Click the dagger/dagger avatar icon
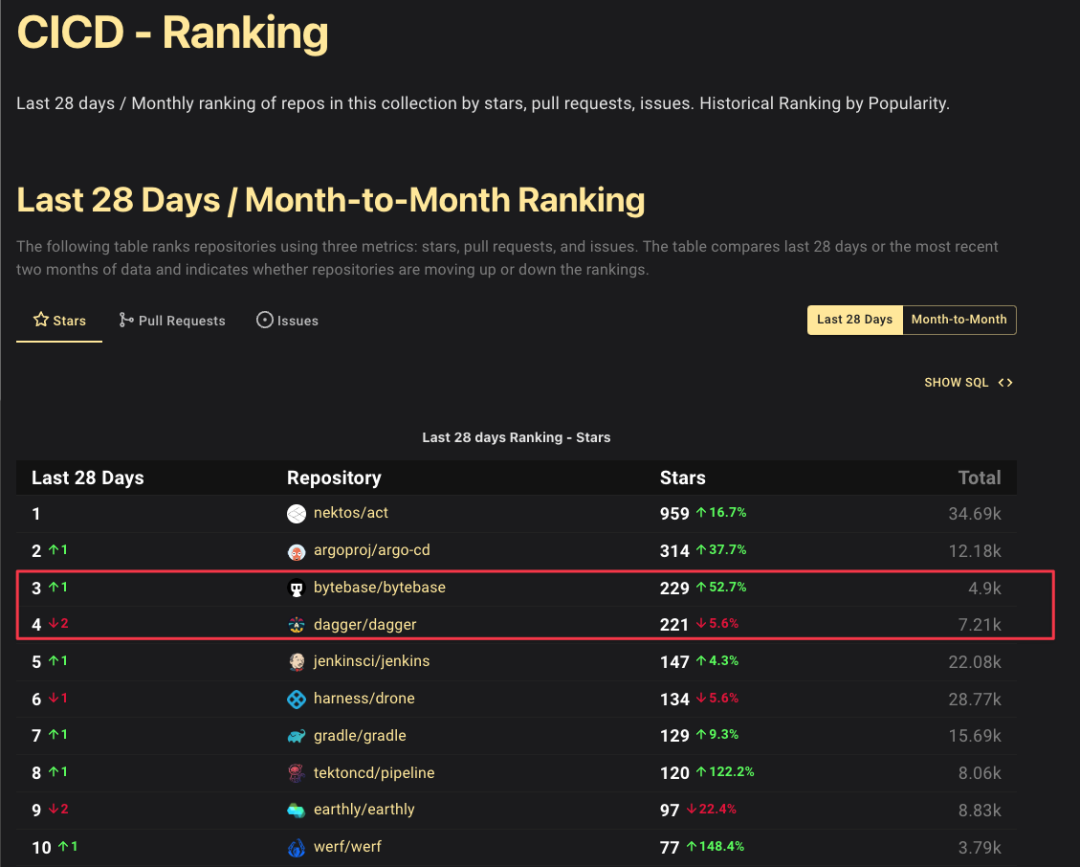This screenshot has width=1080, height=867. [296, 625]
